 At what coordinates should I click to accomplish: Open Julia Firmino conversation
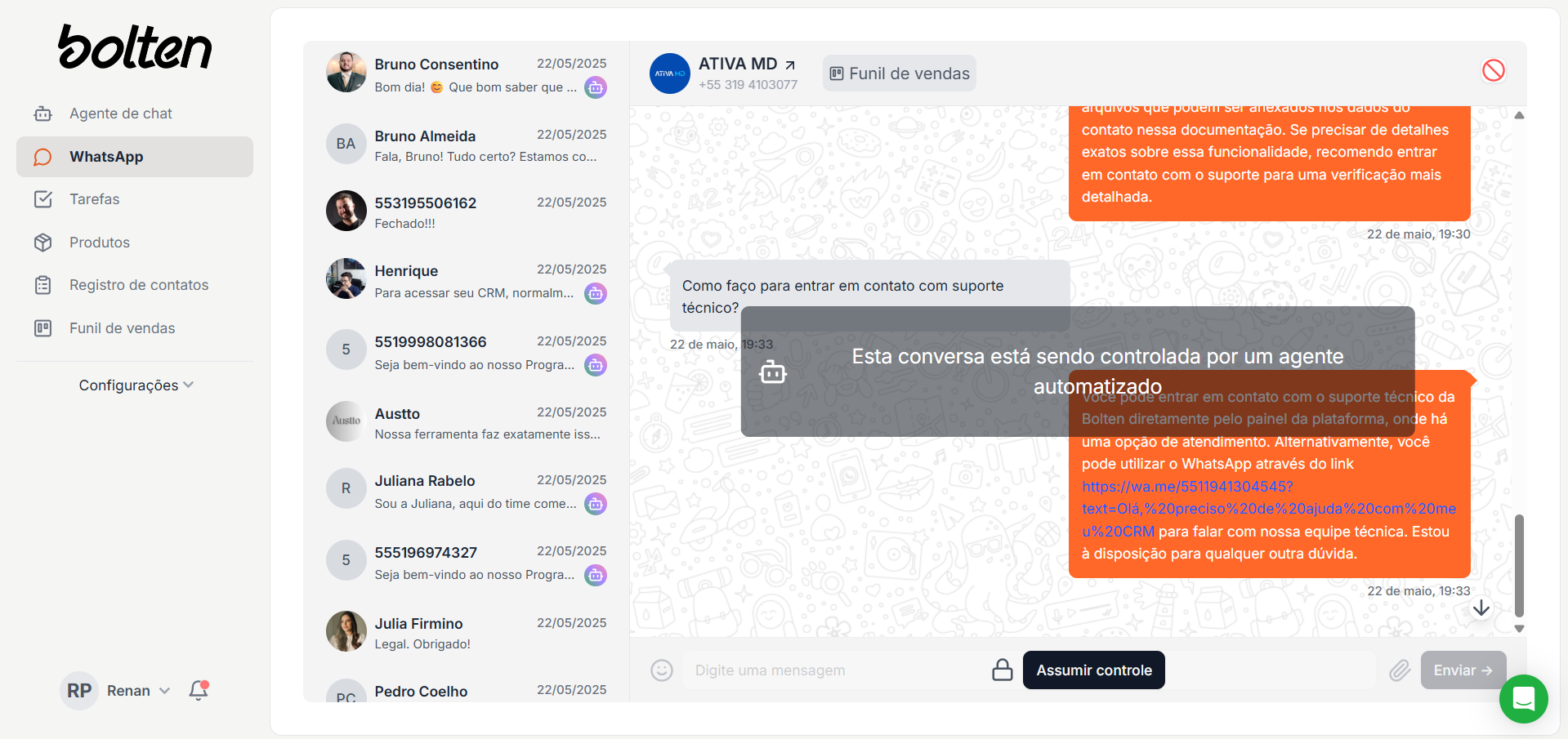[x=467, y=633]
